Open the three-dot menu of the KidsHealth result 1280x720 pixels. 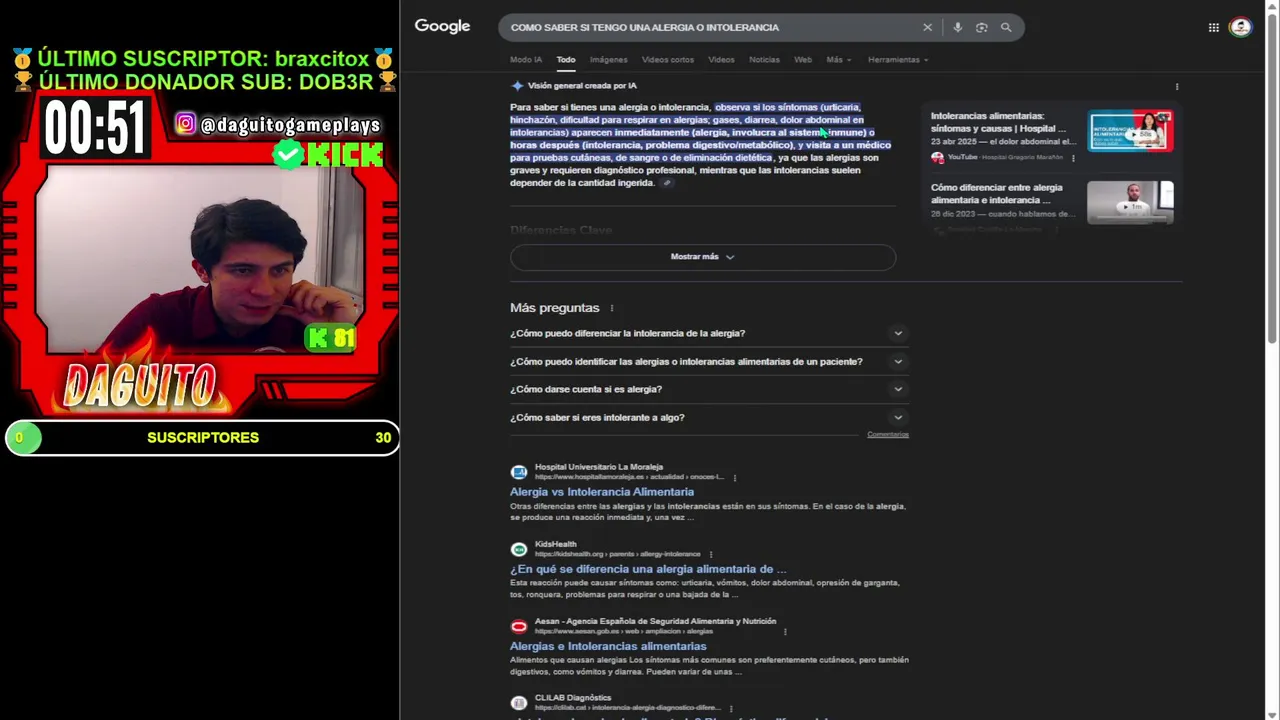711,554
